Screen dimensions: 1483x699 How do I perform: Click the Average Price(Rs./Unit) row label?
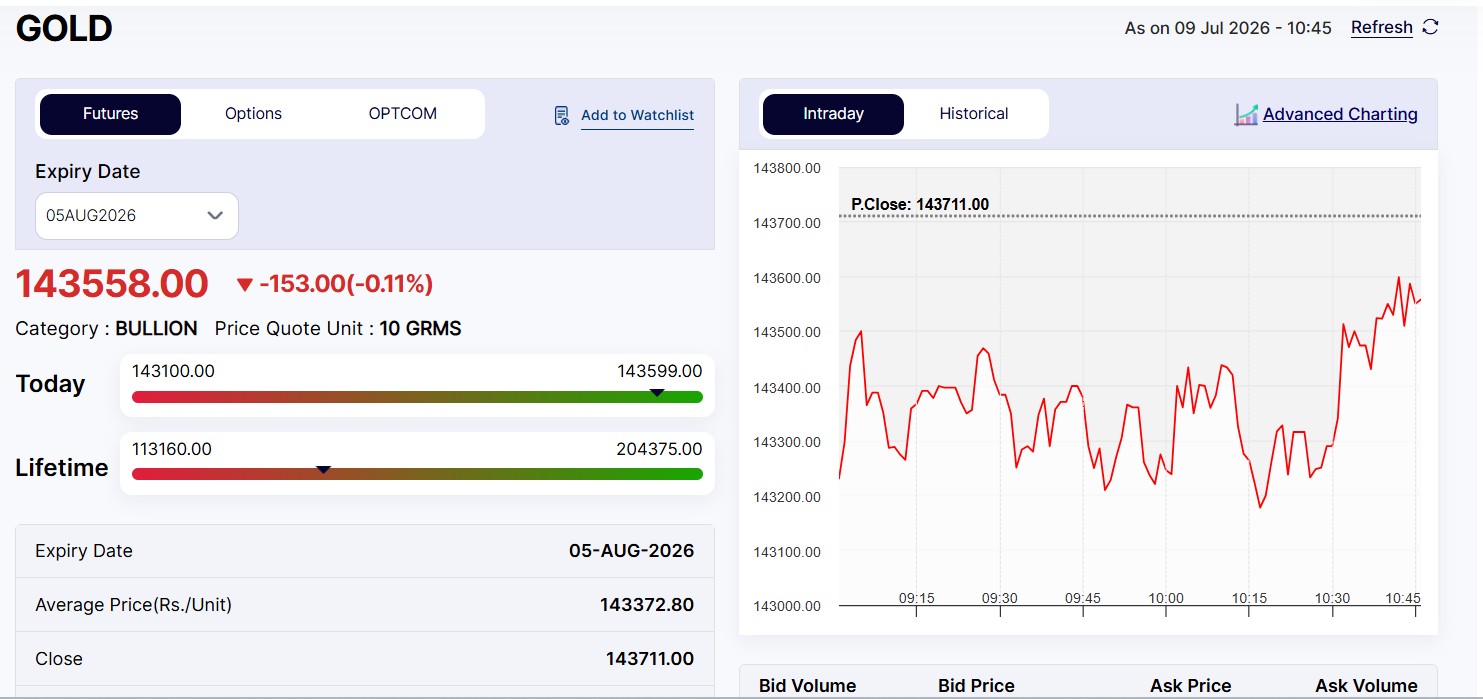point(133,605)
